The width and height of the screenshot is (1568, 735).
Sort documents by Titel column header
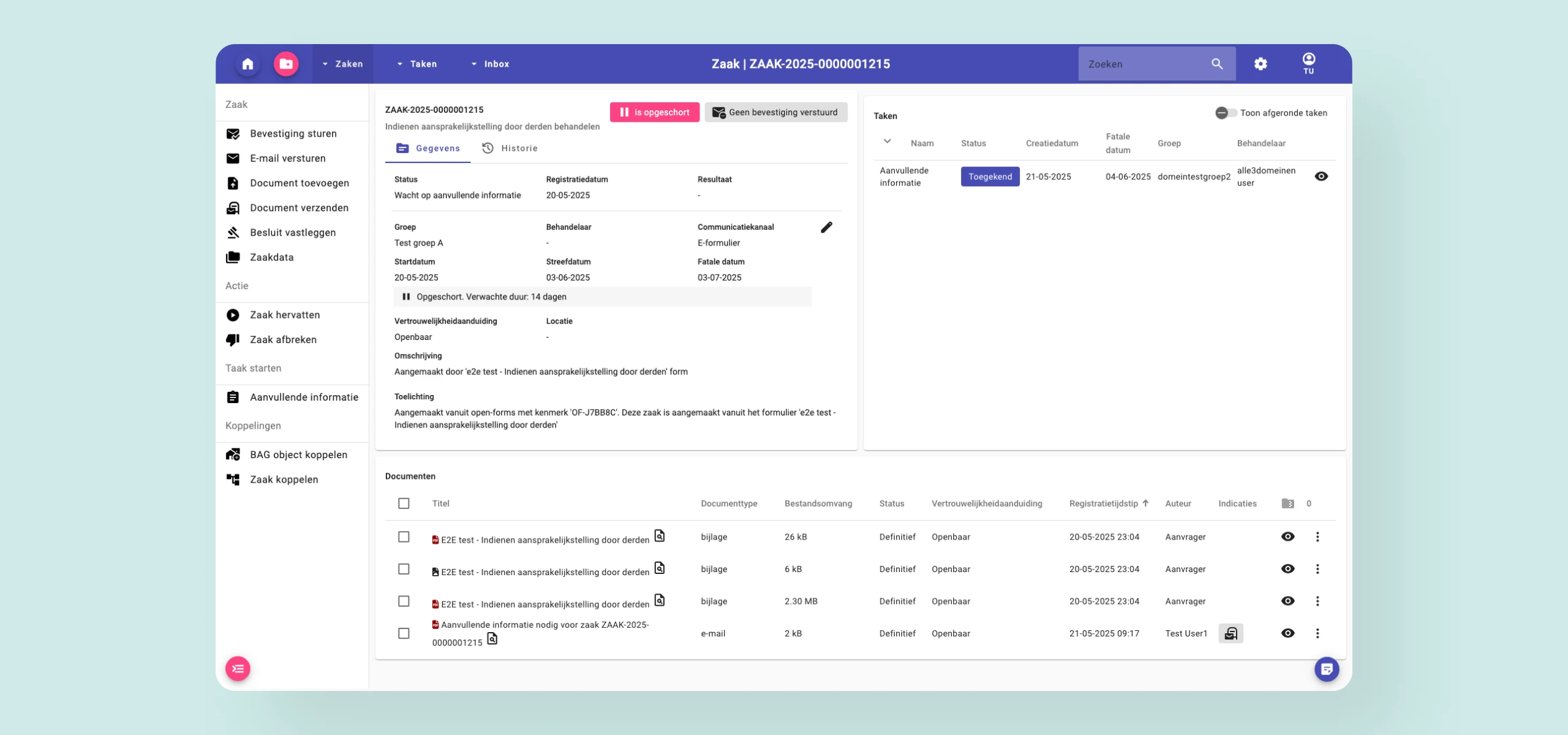tap(441, 503)
